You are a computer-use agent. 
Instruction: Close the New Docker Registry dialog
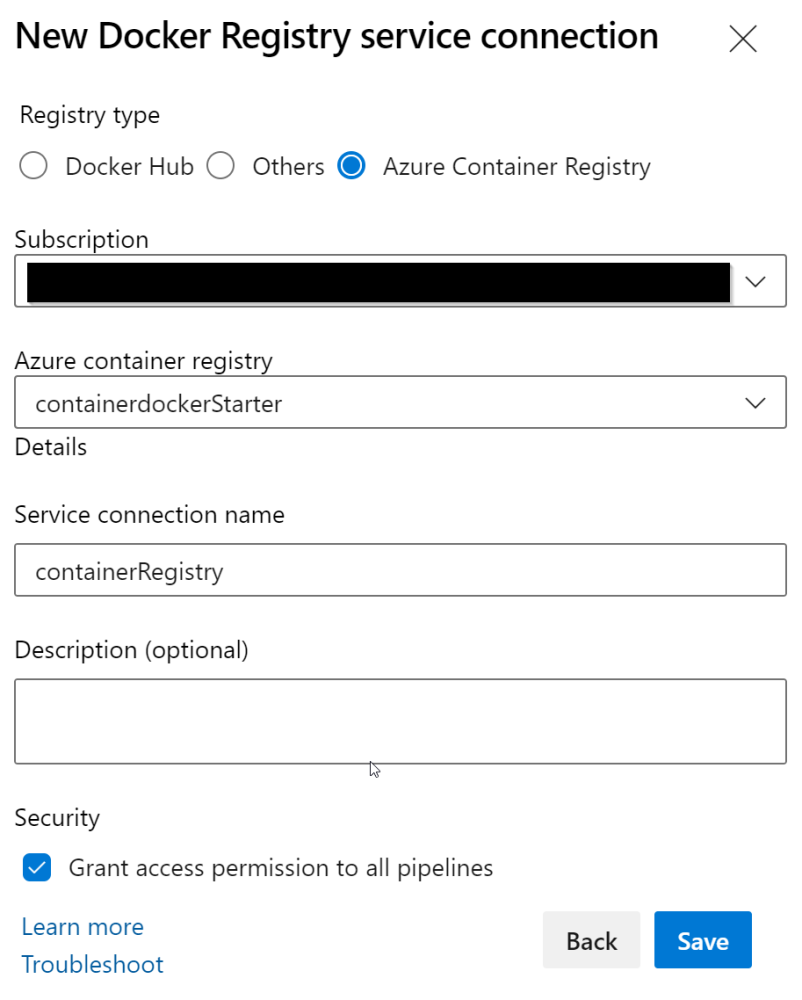click(743, 38)
